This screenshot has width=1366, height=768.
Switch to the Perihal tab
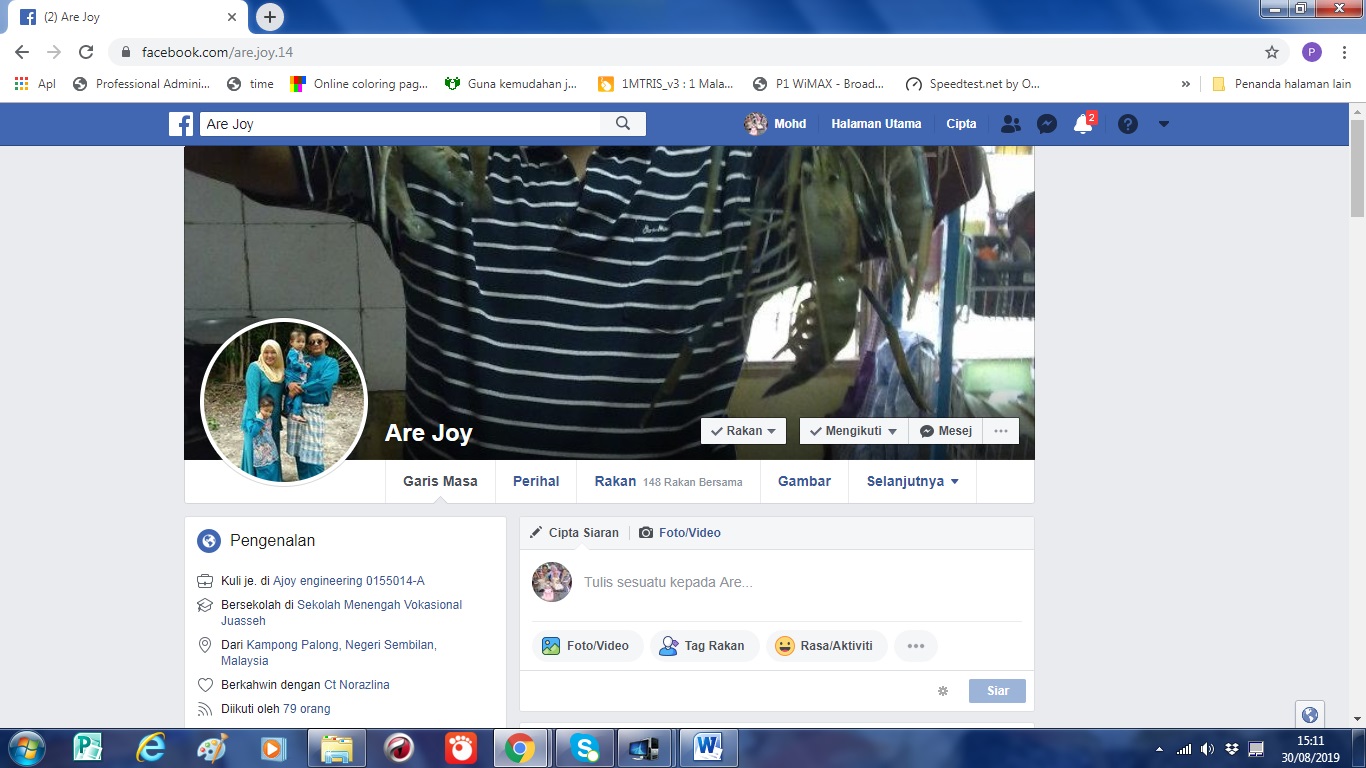tap(536, 481)
